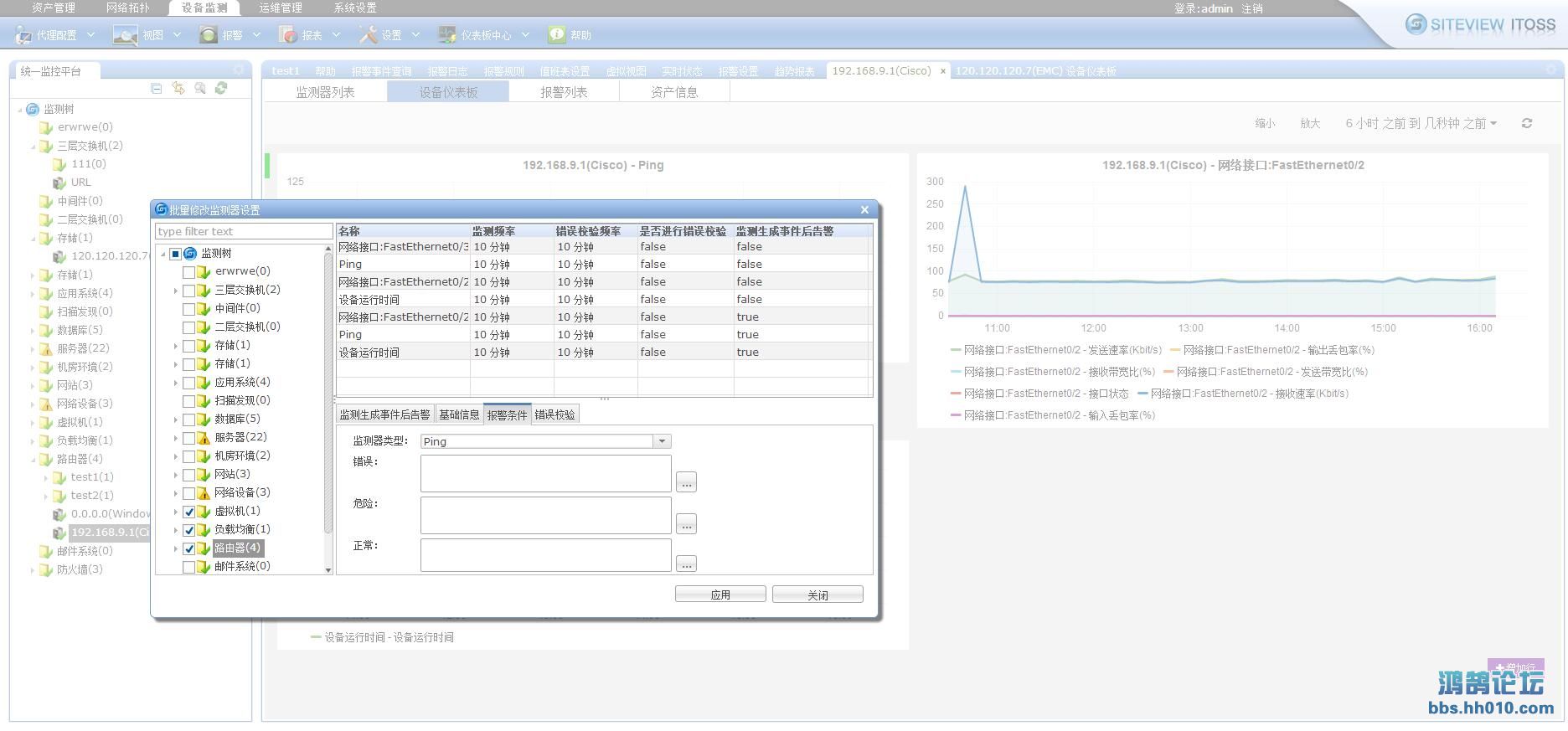This screenshot has height=731, width=1568.
Task: Switch to the 网络拓扑 top tab
Action: tap(128, 8)
